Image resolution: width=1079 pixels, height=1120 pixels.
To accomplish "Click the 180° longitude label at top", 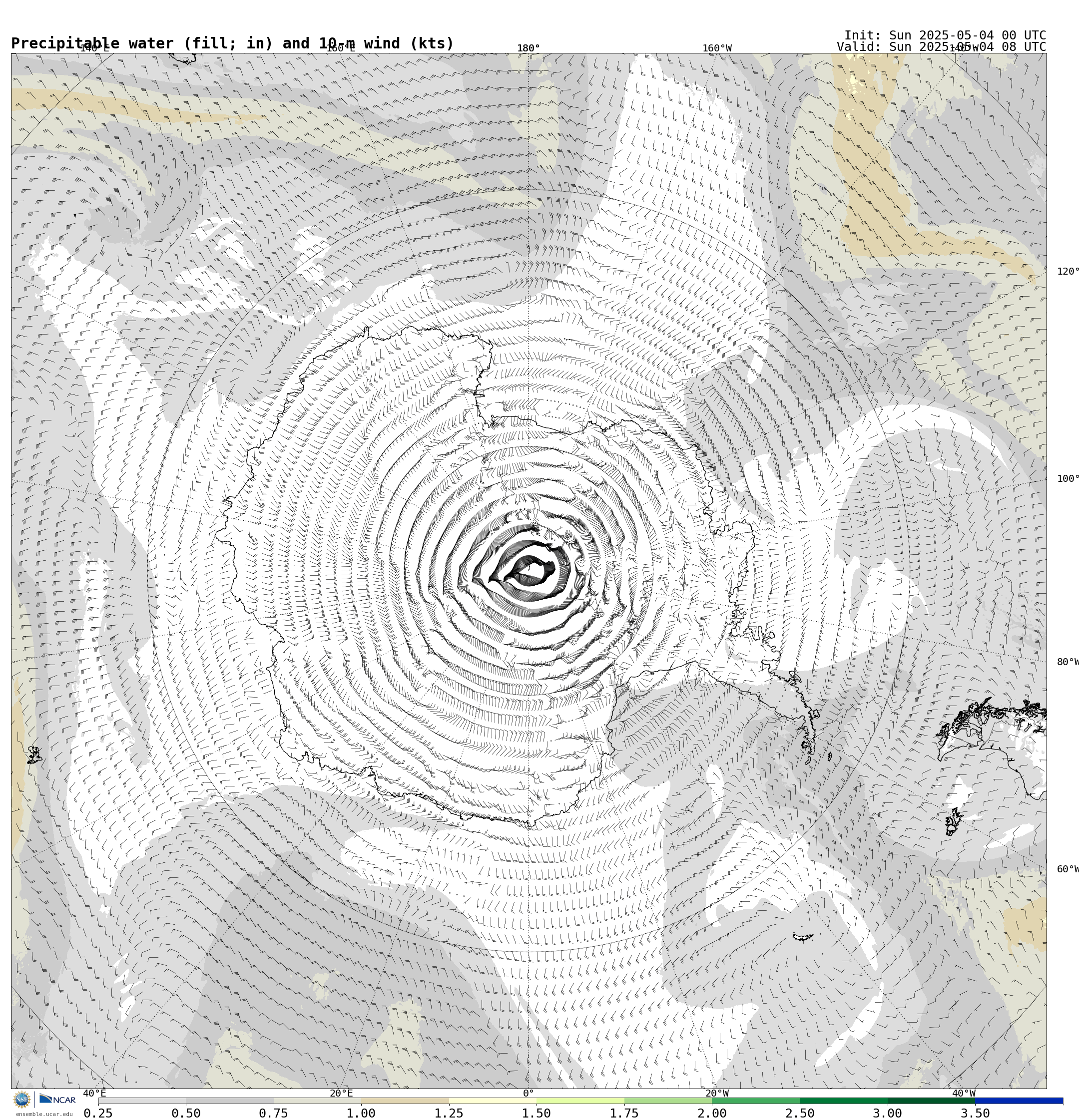I will (x=529, y=48).
